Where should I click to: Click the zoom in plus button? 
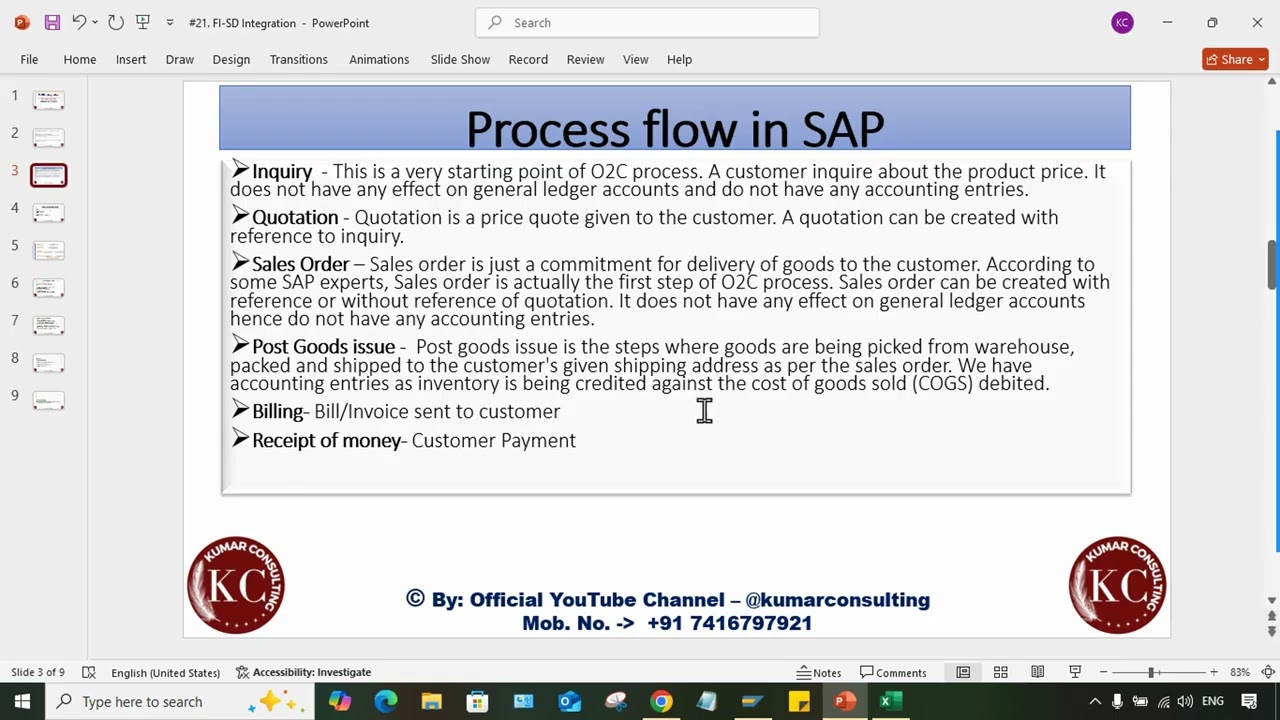pyautogui.click(x=1213, y=672)
